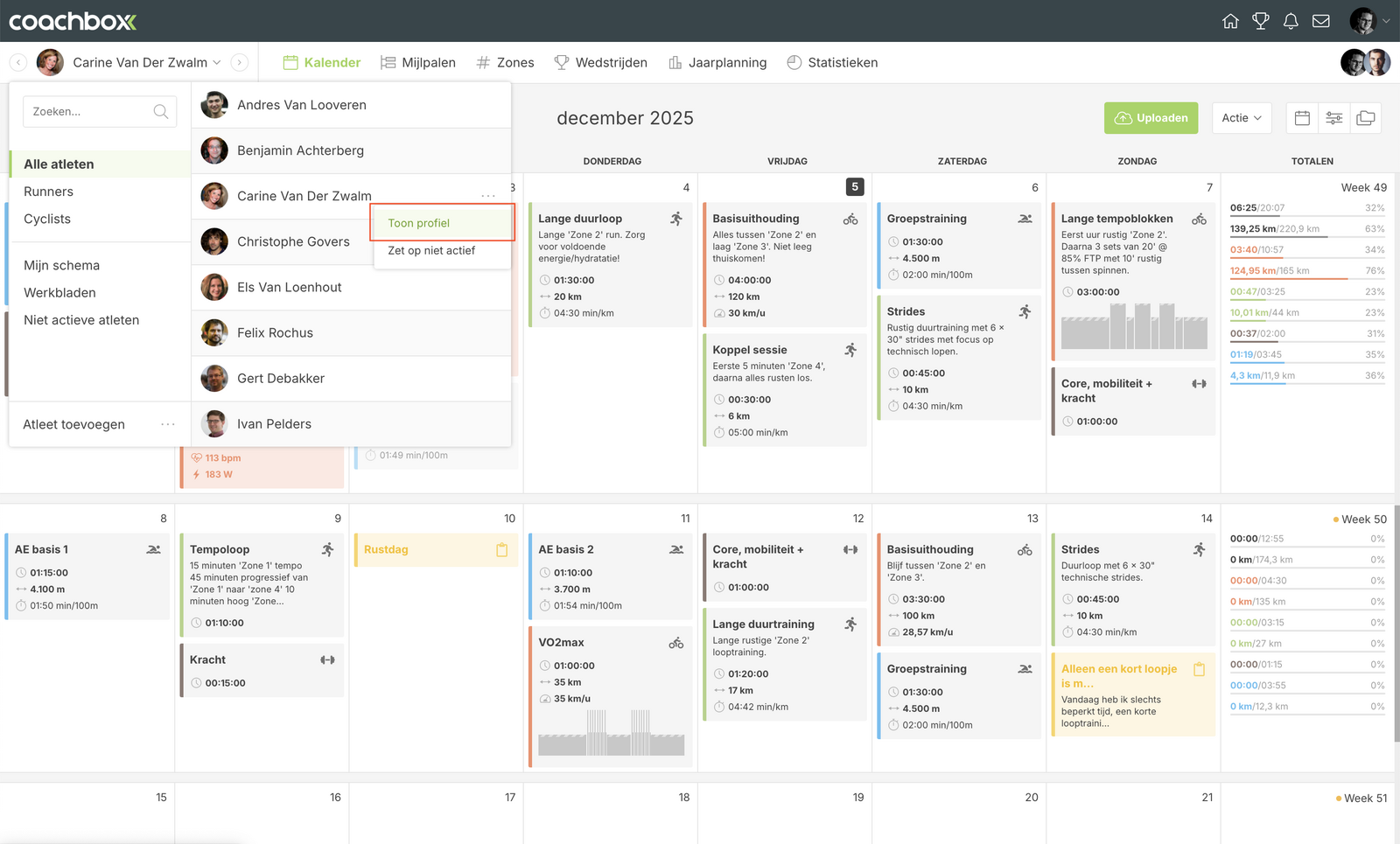Expand the Actie dropdown

1241,118
